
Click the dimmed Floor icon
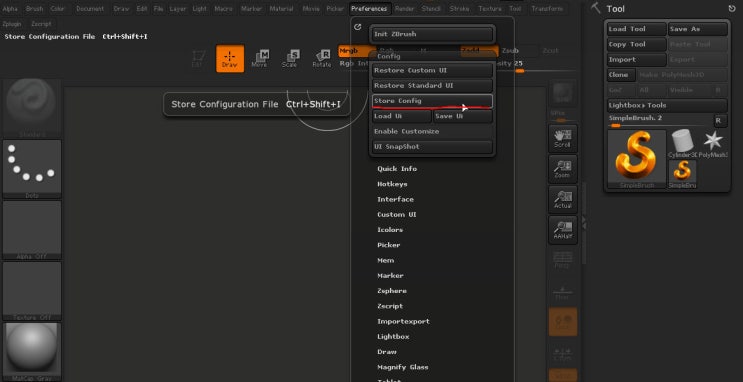(562, 291)
